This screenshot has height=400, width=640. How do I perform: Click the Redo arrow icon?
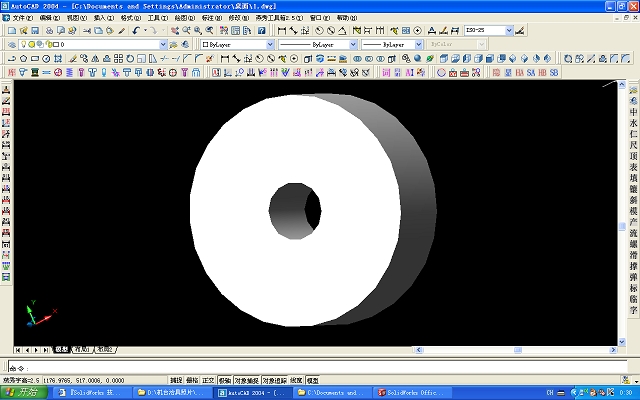point(153,31)
